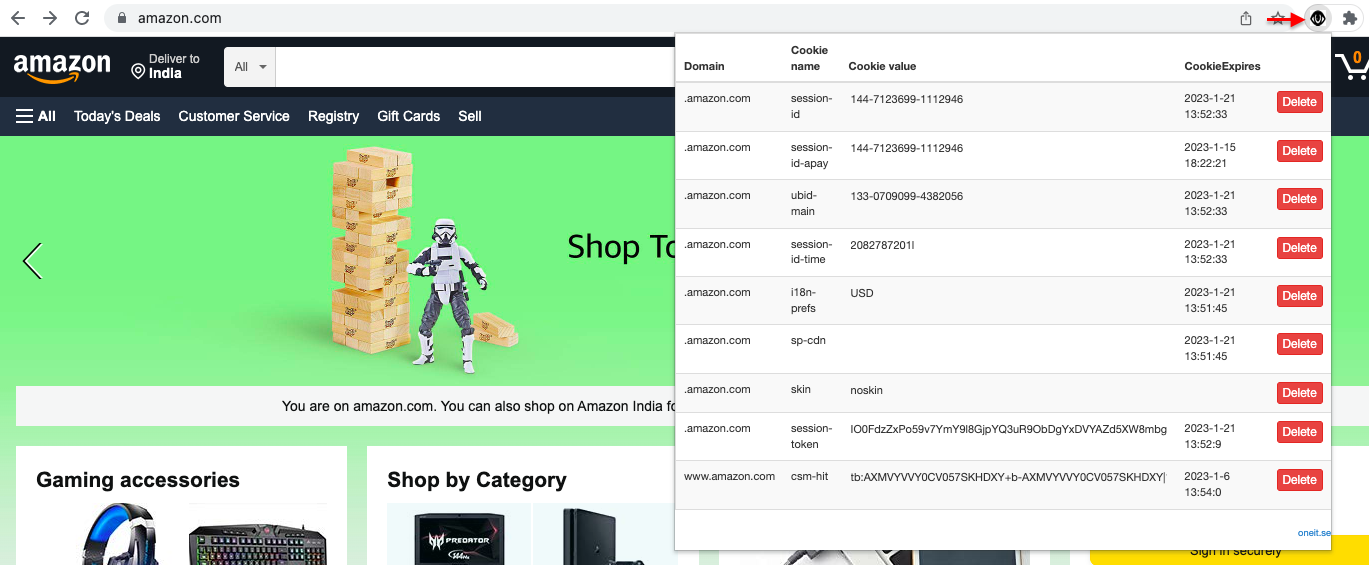Open Customer Service in navigation bar
The image size is (1369, 565).
234,116
